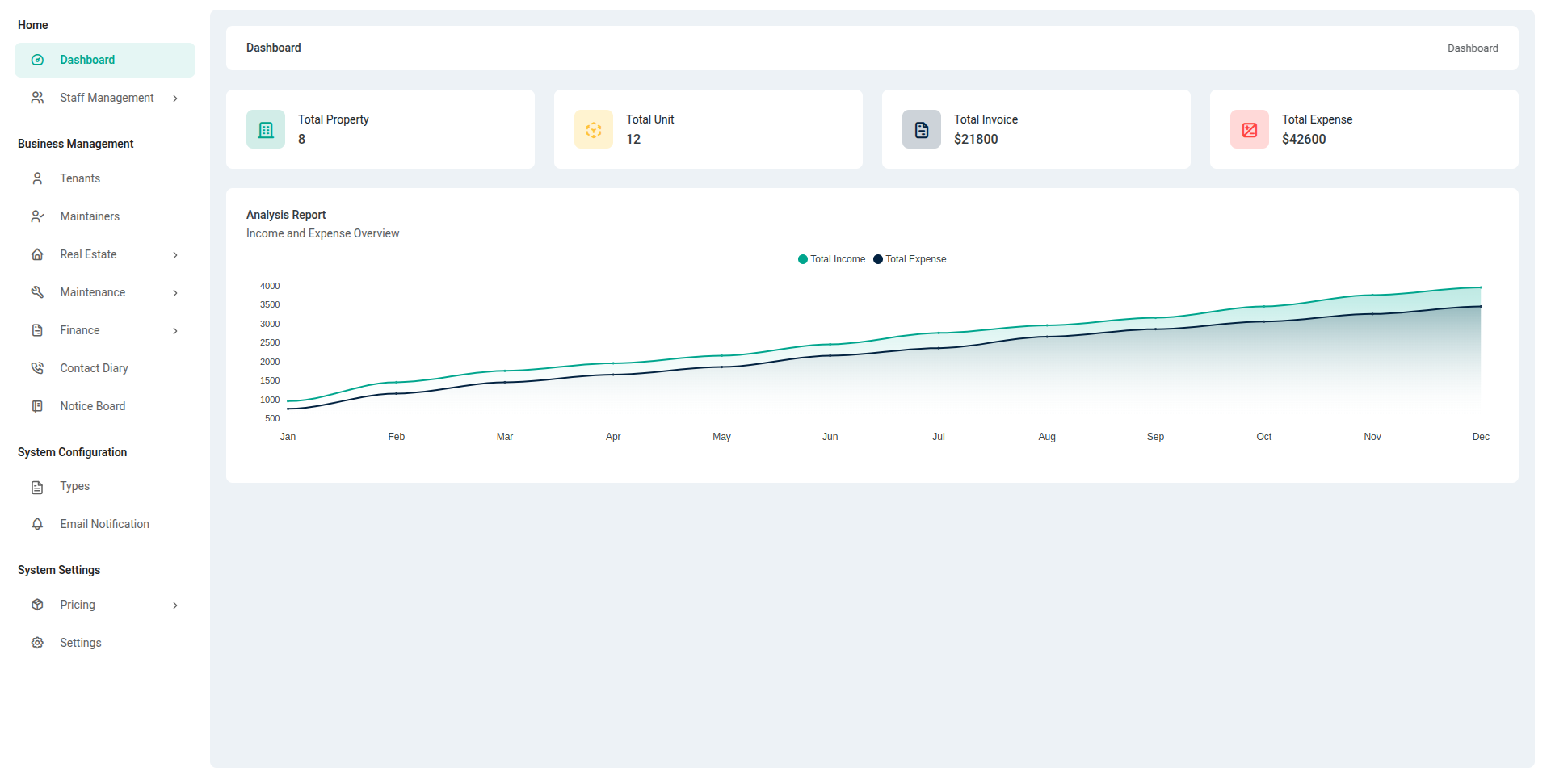Click the Email Notification bell icon
Image resolution: width=1551 pixels, height=784 pixels.
[37, 524]
